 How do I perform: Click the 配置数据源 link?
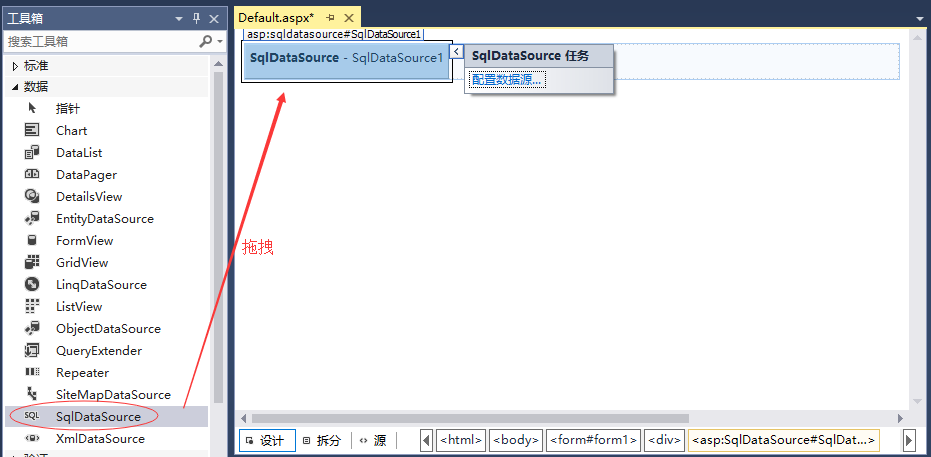point(506,80)
